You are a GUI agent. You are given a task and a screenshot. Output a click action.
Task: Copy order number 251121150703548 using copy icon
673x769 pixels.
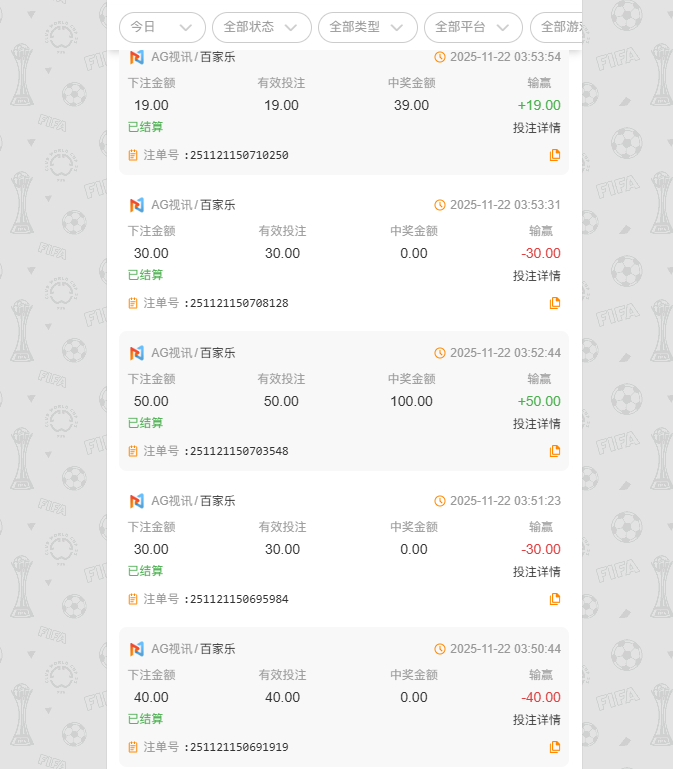(x=555, y=451)
